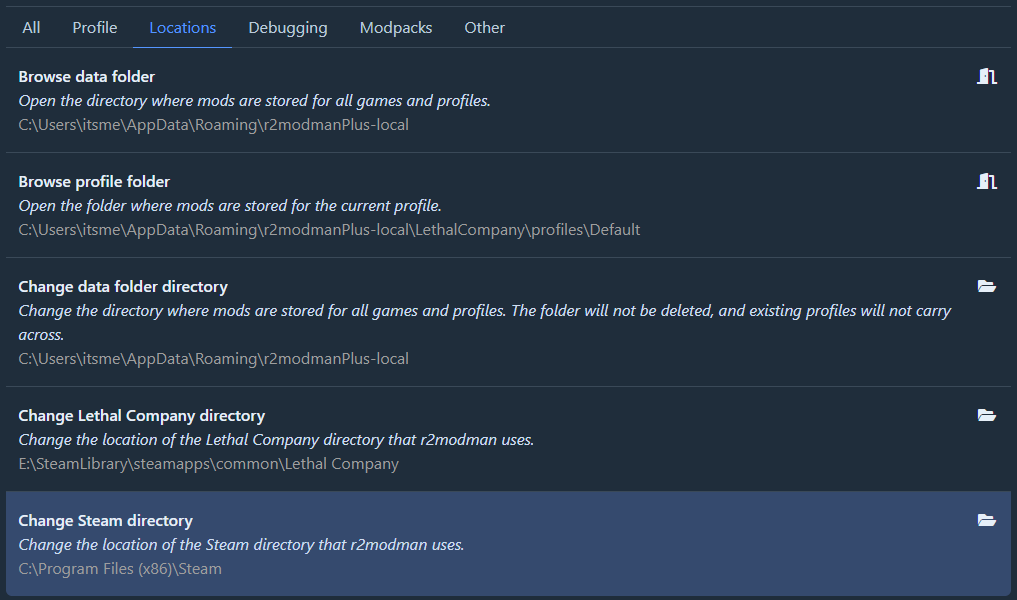Select Change data folder directory title
1017x600 pixels.
click(x=123, y=287)
